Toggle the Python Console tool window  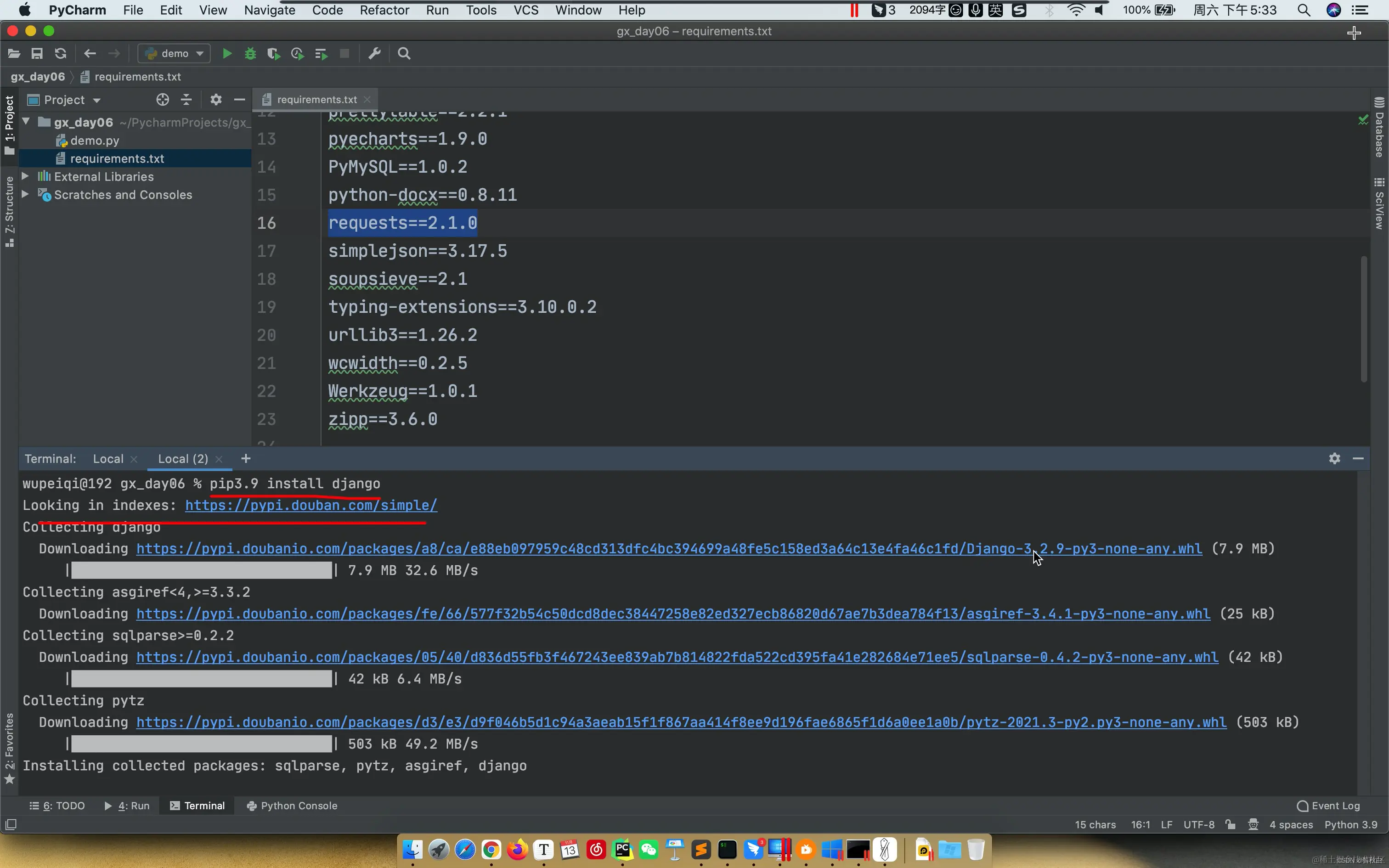(292, 806)
